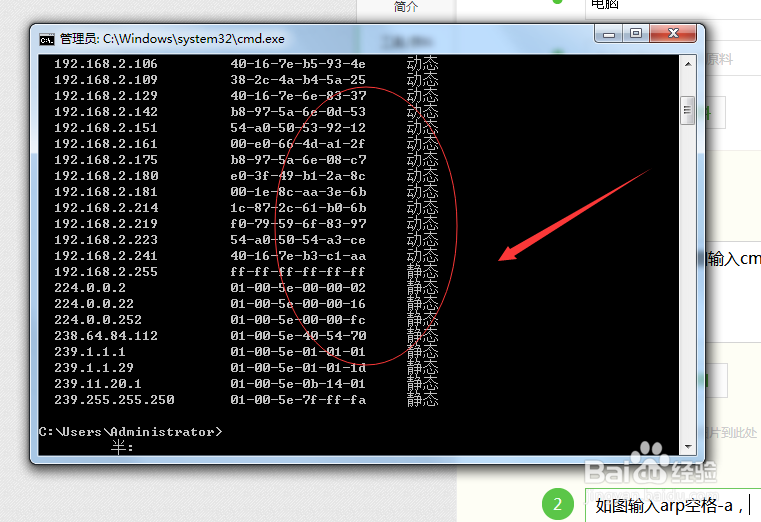Click MAC address 01-00-5e-40-54-70

coord(298,336)
